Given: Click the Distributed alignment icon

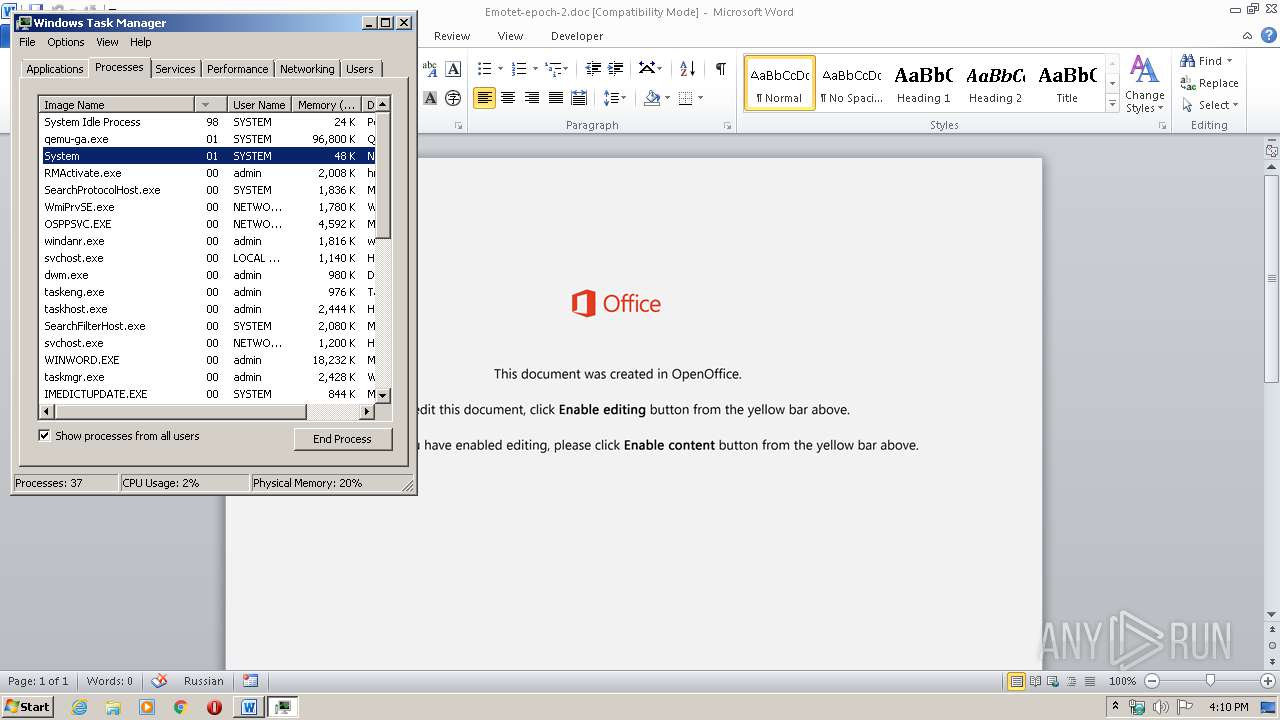Looking at the screenshot, I should coord(578,97).
